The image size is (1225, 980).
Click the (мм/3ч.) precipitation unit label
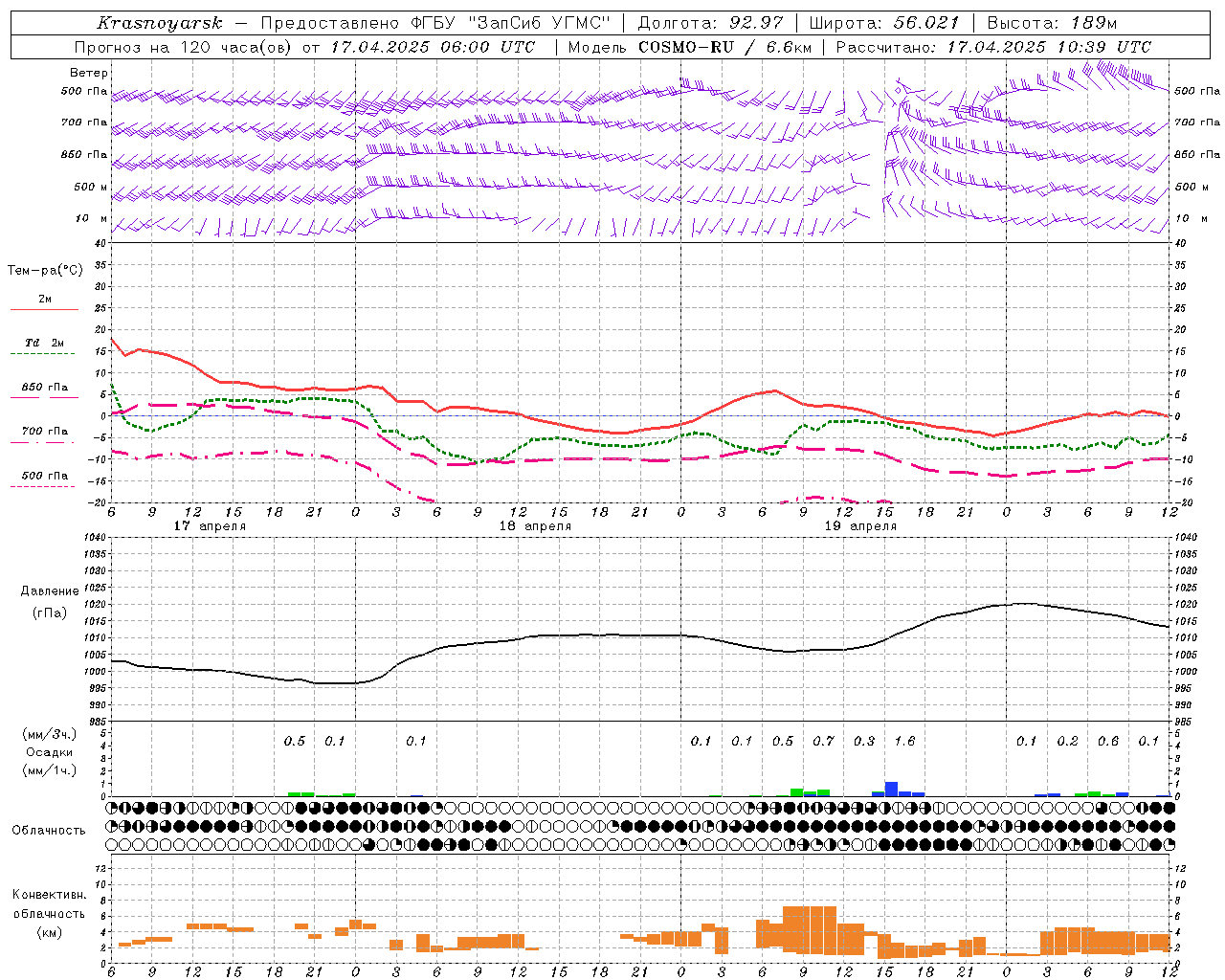(x=50, y=734)
